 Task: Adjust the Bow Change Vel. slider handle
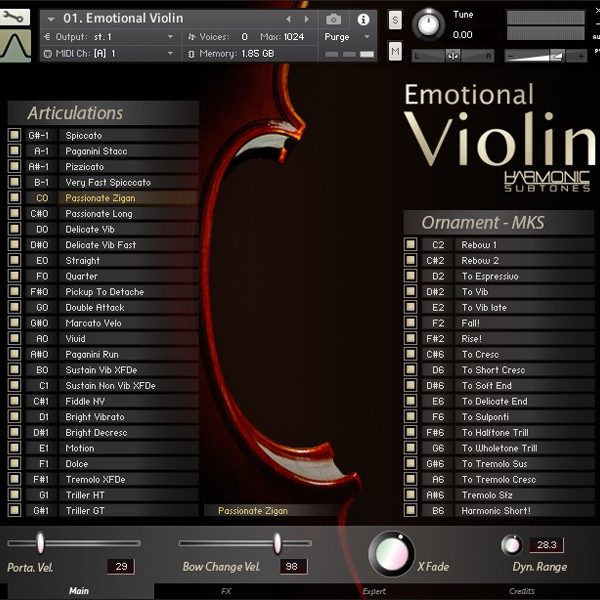coord(277,543)
